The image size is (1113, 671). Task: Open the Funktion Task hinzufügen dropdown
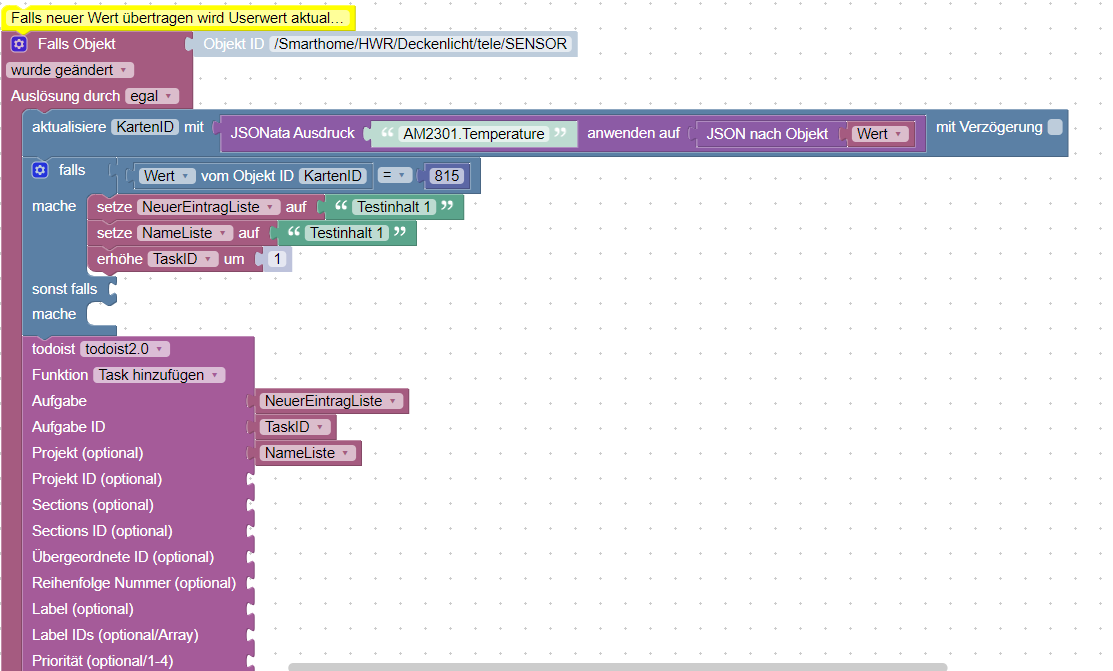pyautogui.click(x=159, y=375)
